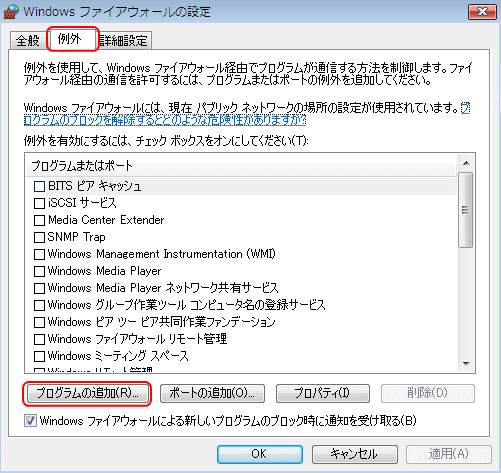Click the プログラムの追加(R)... button
This screenshot has width=501, height=473.
pyautogui.click(x=87, y=393)
